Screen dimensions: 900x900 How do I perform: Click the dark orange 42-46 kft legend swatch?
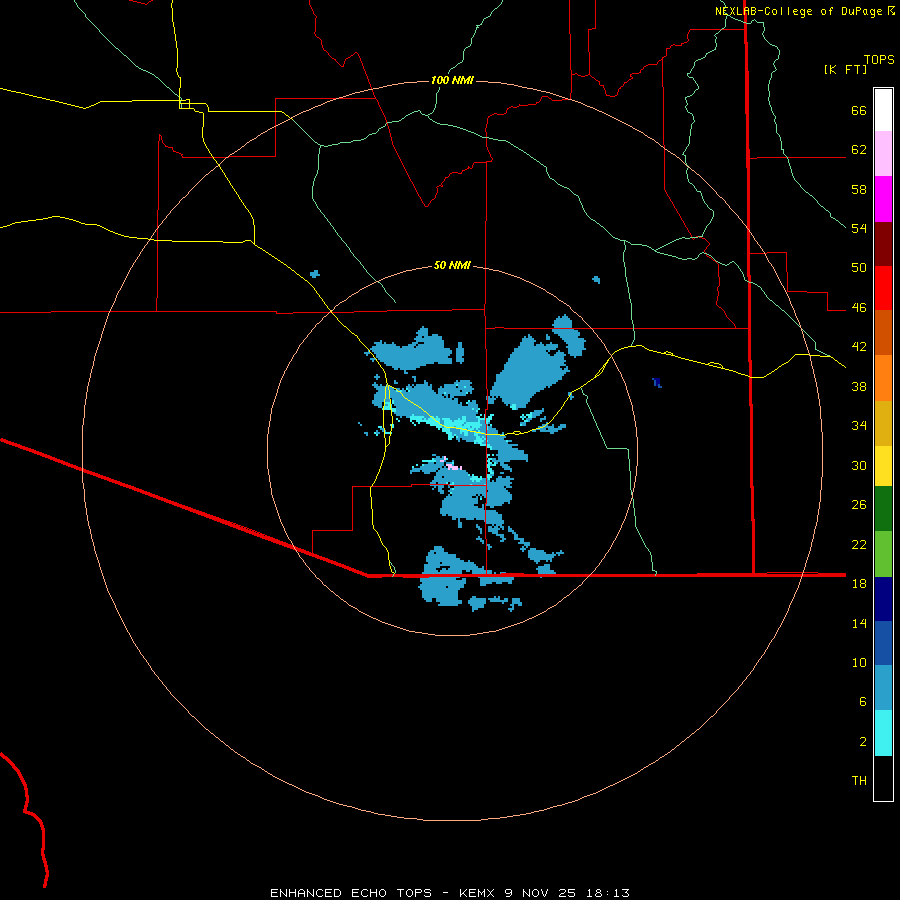pyautogui.click(x=883, y=333)
